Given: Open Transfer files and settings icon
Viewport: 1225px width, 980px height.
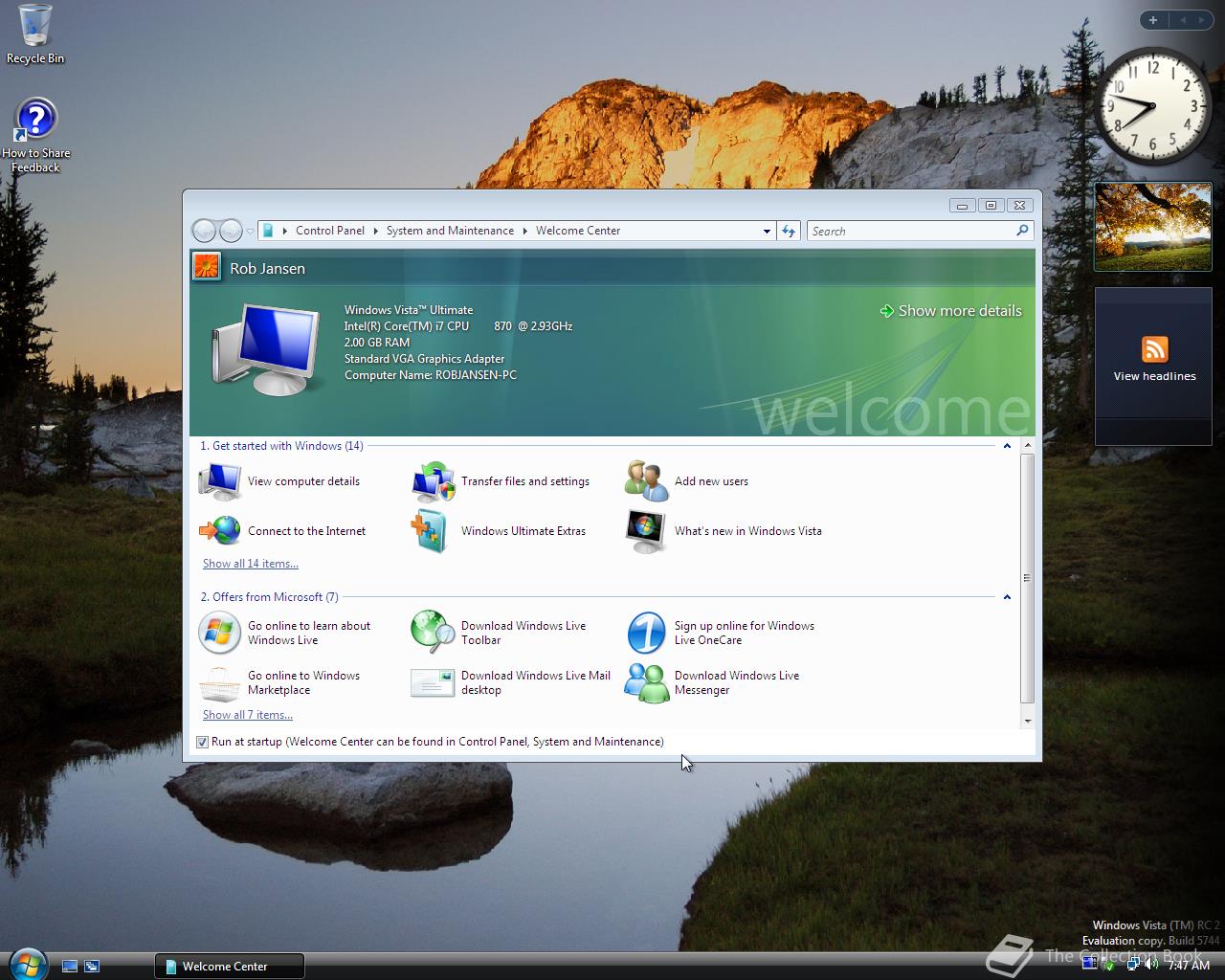Looking at the screenshot, I should [434, 481].
